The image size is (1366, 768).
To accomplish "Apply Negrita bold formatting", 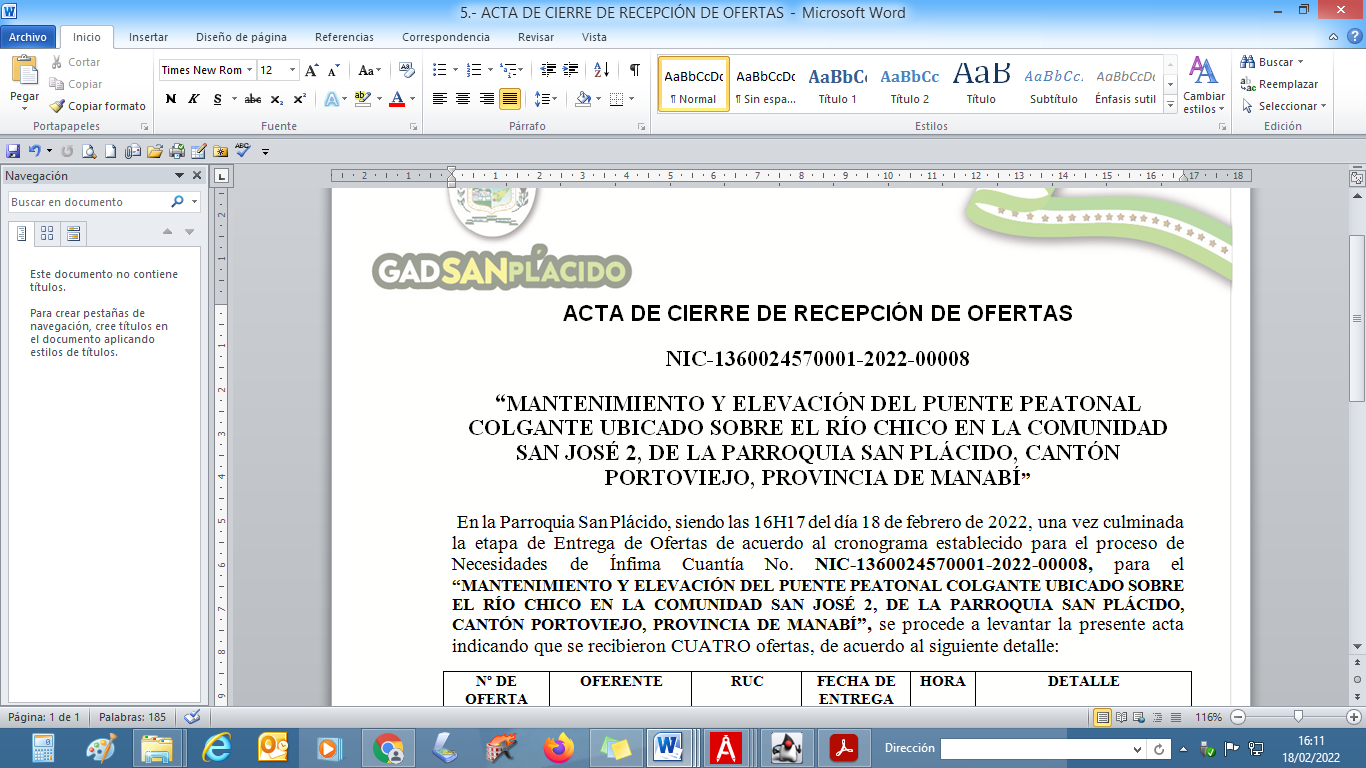I will click(x=171, y=99).
